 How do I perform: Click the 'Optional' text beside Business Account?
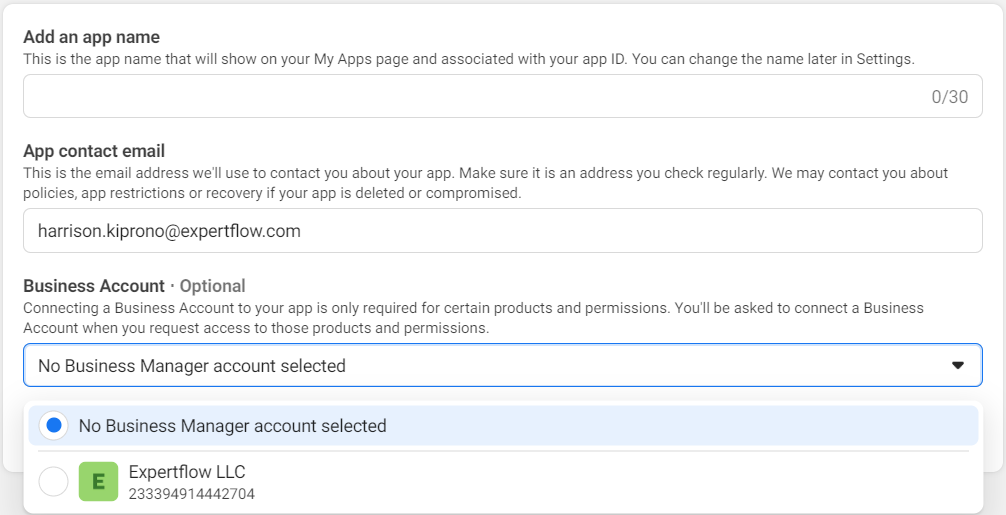tap(212, 286)
